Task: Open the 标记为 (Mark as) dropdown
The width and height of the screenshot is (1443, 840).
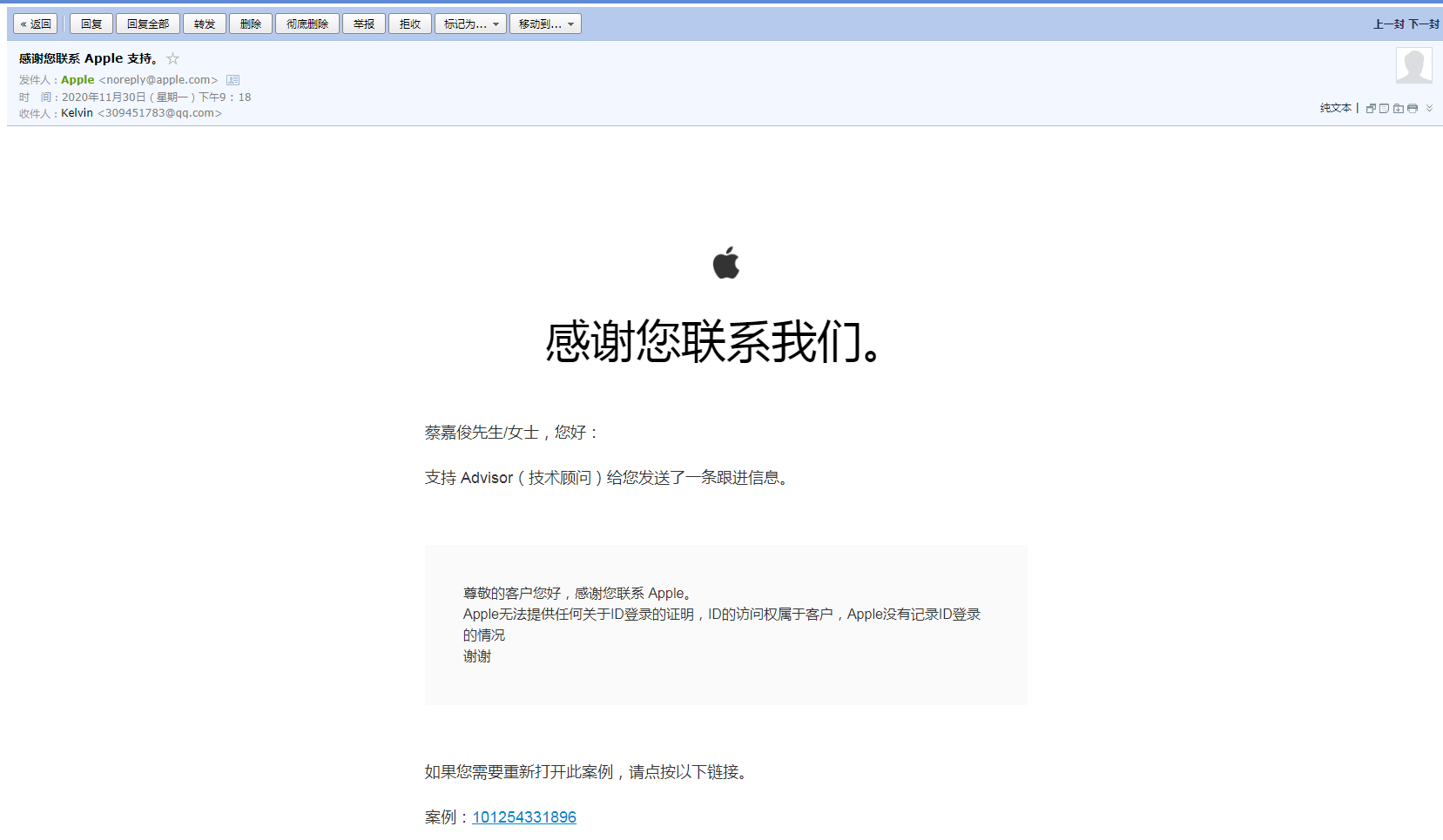Action: coord(471,24)
